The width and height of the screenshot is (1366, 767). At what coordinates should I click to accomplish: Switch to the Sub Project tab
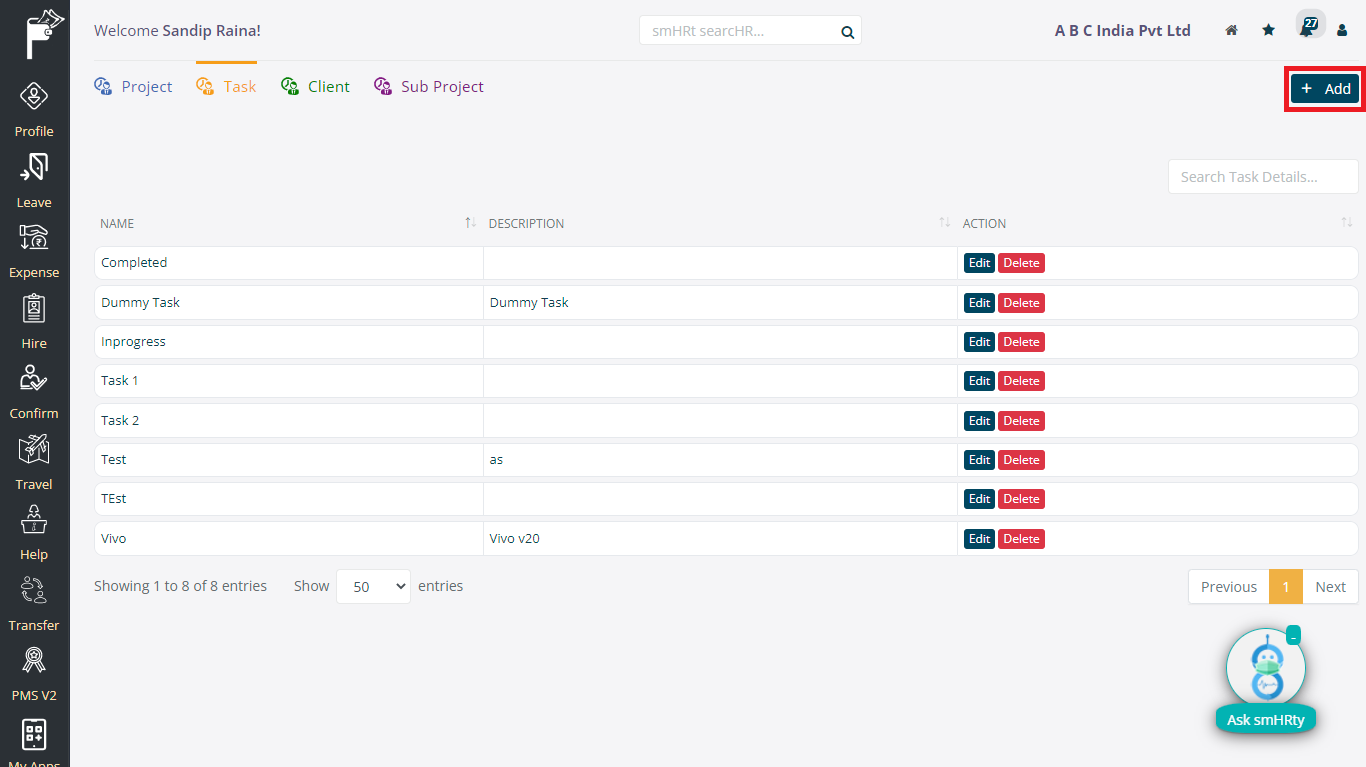click(429, 87)
